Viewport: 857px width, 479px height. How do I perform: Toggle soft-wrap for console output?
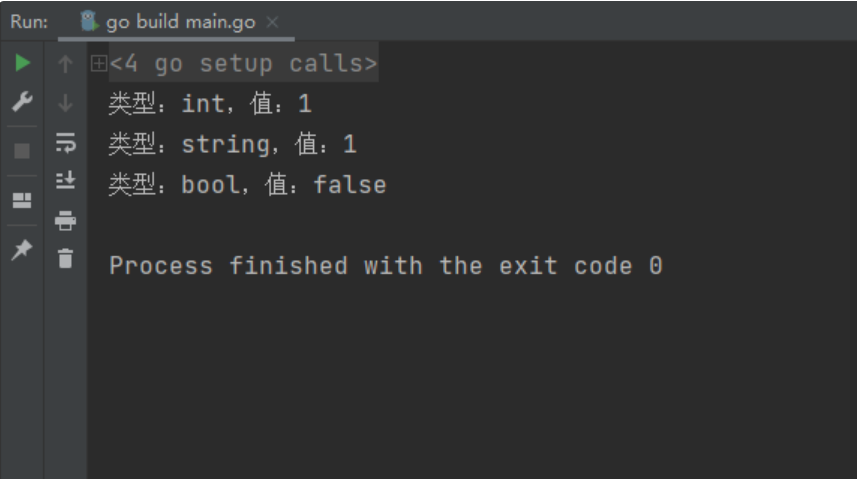(66, 143)
